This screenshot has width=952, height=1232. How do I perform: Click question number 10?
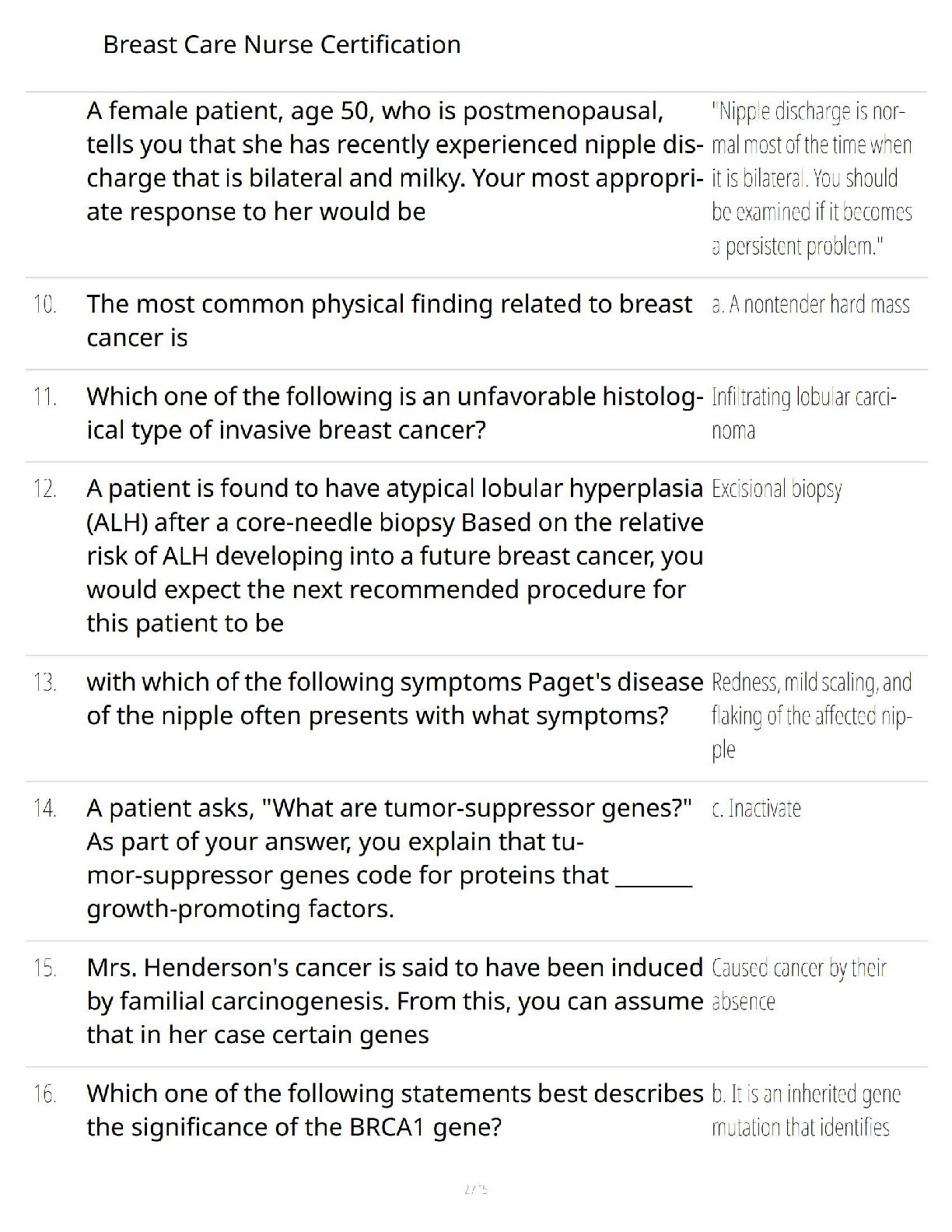45,305
